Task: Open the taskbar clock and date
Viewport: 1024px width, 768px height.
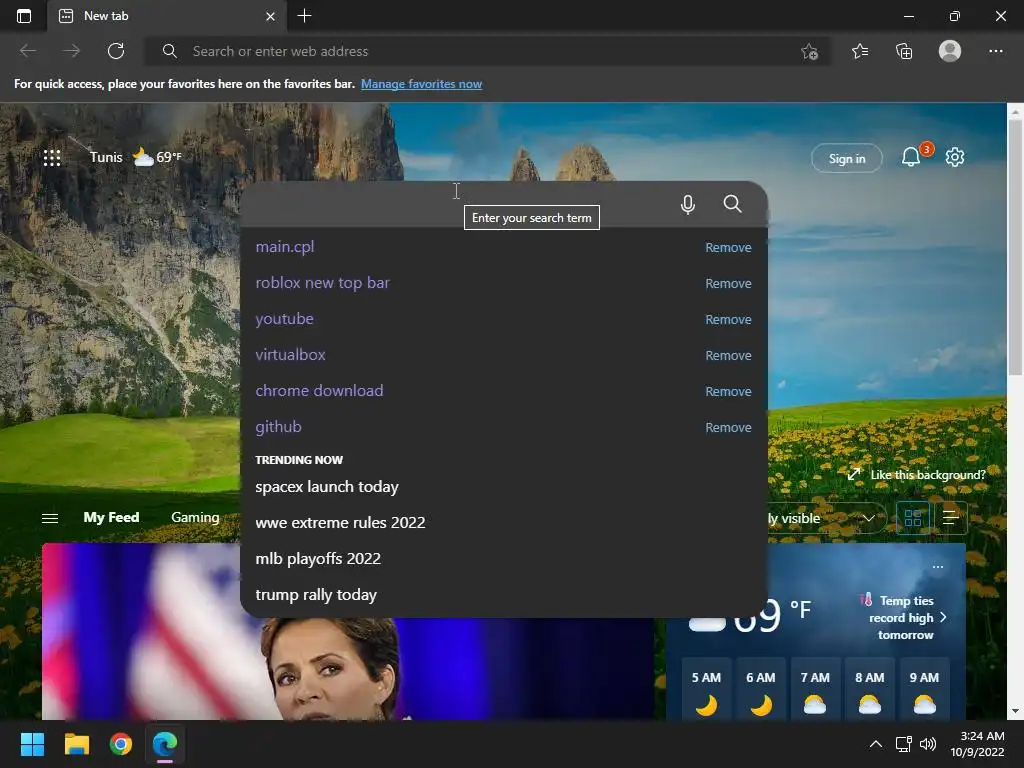Action: (x=977, y=744)
